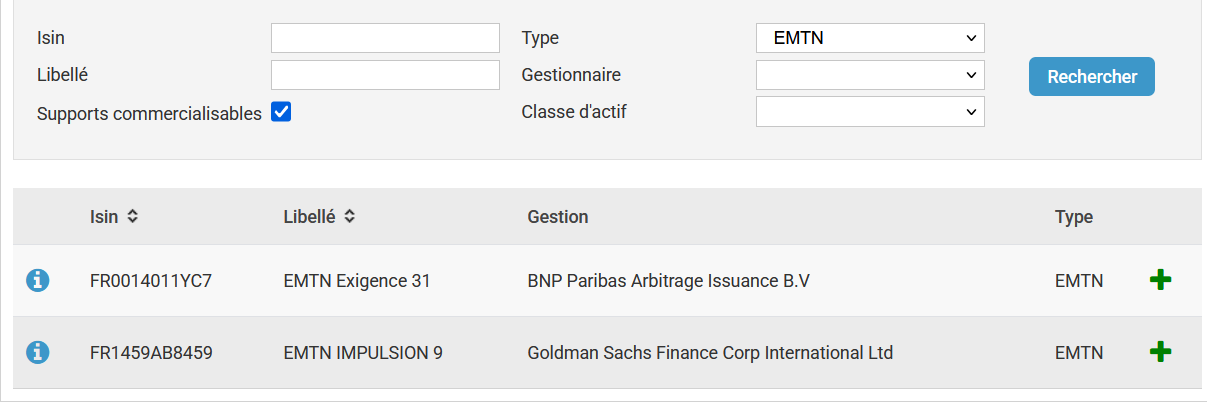Uncheck Supports commercialisables checkbox

pos(281,112)
